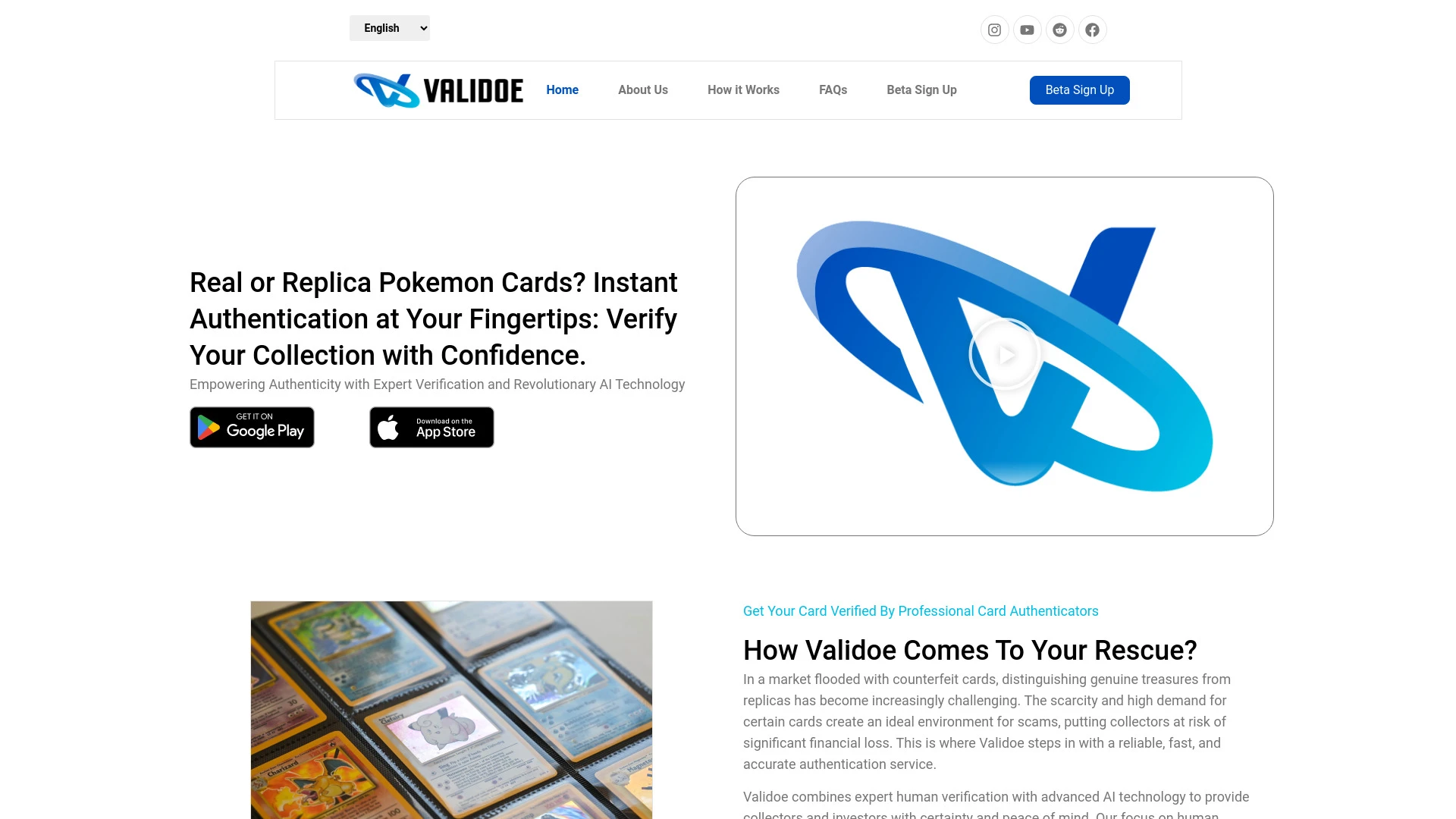1456x819 pixels.
Task: Navigate to FAQs section
Action: (x=833, y=90)
